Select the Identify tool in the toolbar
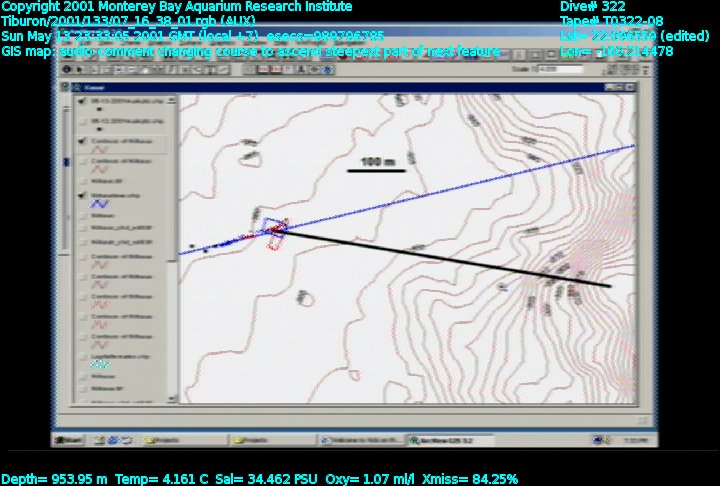Image resolution: width=720 pixels, height=486 pixels. click(x=67, y=70)
